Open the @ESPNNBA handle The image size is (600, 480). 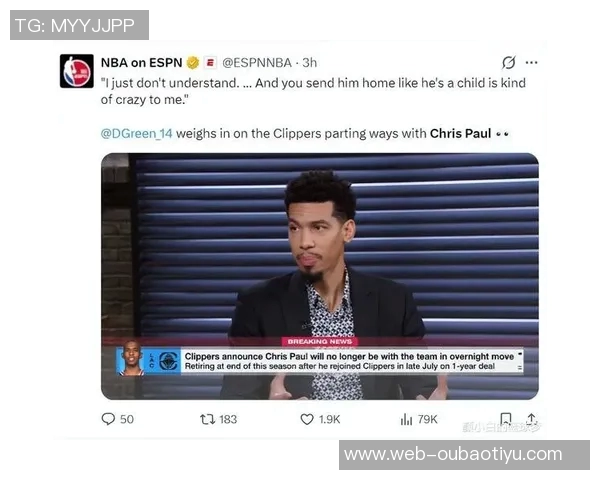point(257,63)
